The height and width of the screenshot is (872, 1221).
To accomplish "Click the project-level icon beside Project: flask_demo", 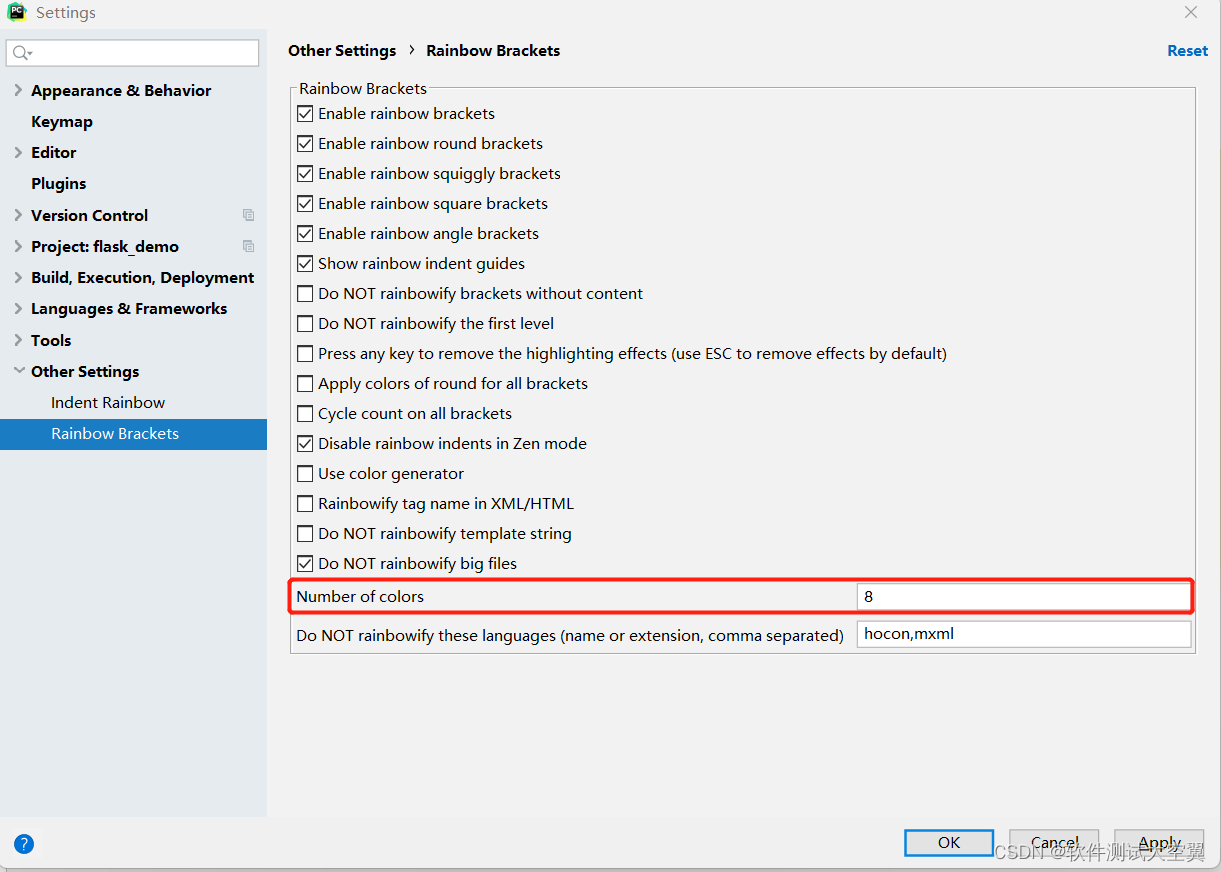I will point(248,246).
